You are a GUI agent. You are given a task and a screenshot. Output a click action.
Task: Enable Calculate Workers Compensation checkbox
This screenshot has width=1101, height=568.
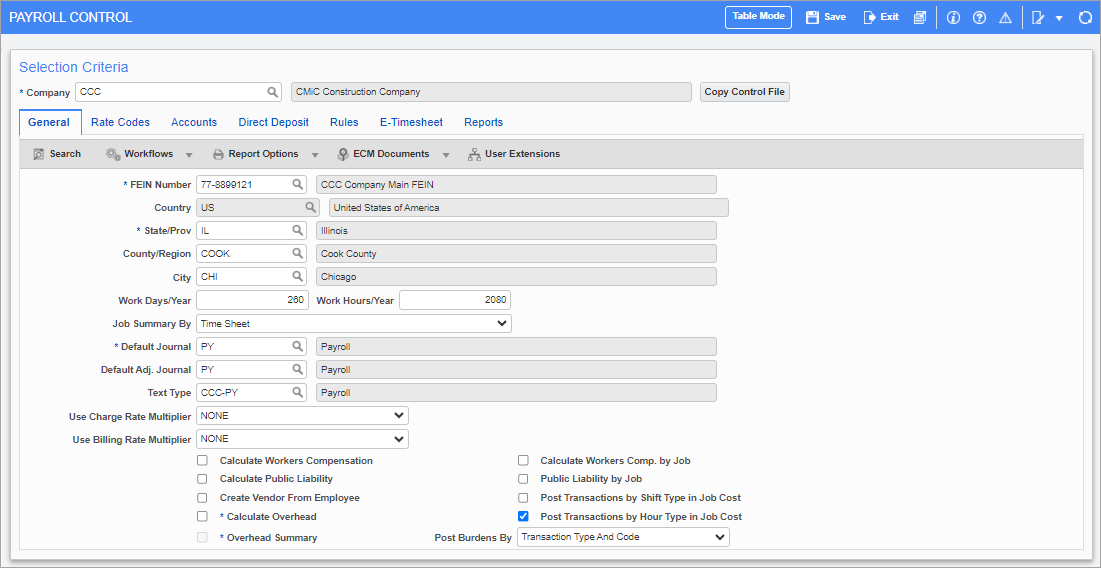pyautogui.click(x=203, y=461)
